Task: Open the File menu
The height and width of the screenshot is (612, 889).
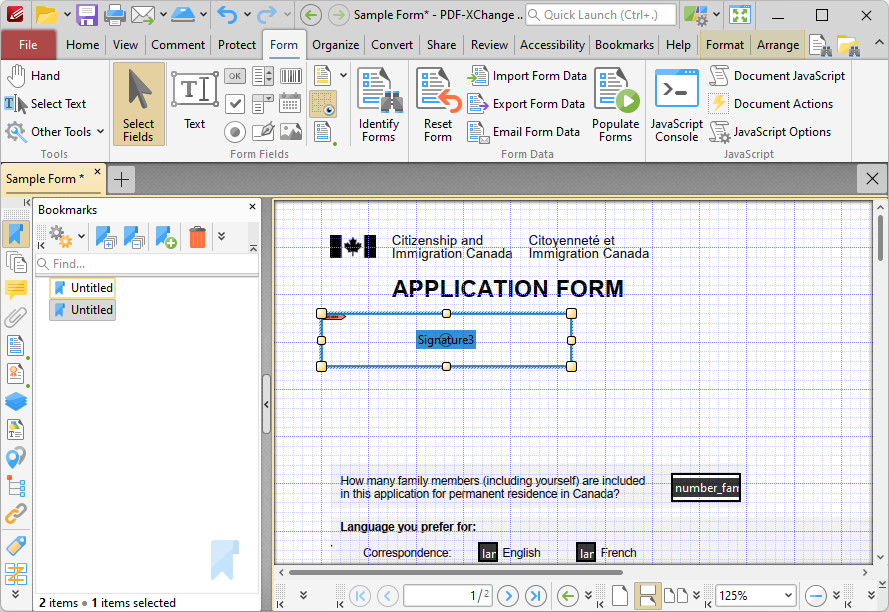Action: 29,44
